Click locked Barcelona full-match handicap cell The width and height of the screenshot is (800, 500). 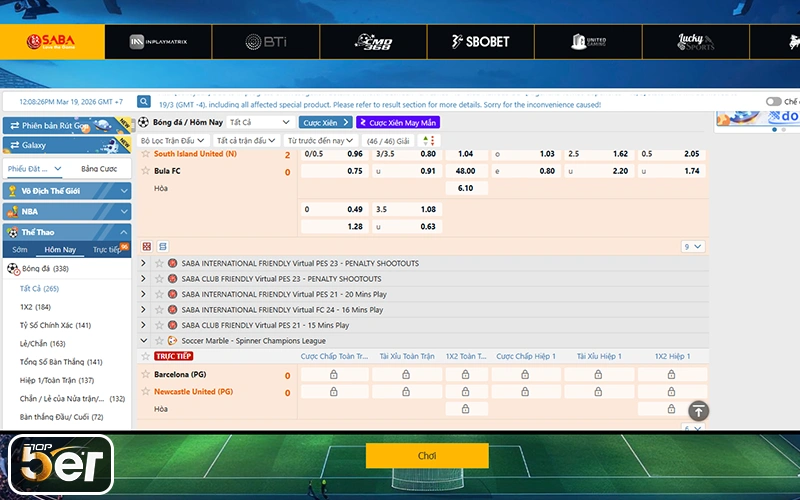pos(334,374)
